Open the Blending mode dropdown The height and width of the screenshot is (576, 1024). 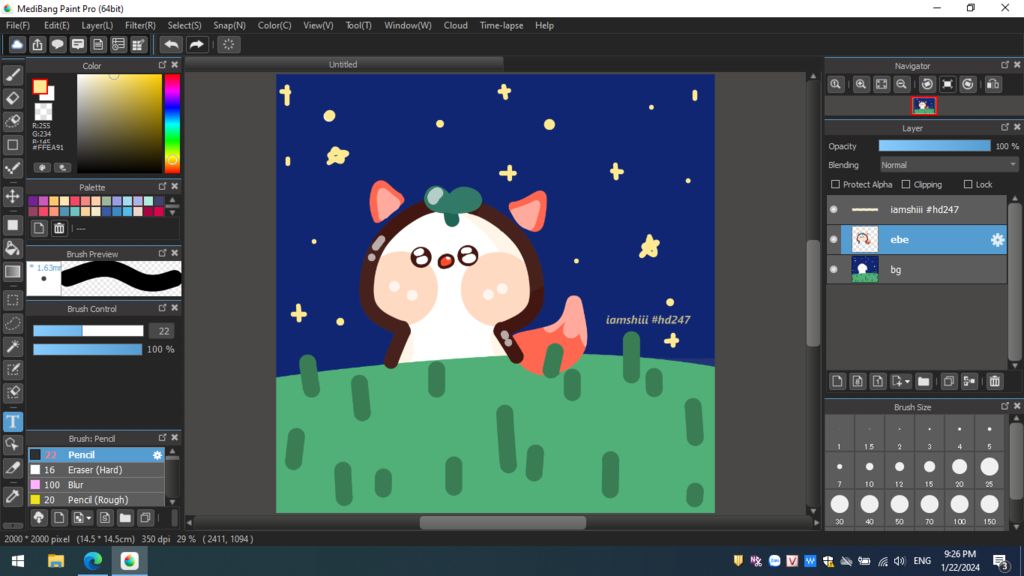(x=949, y=165)
